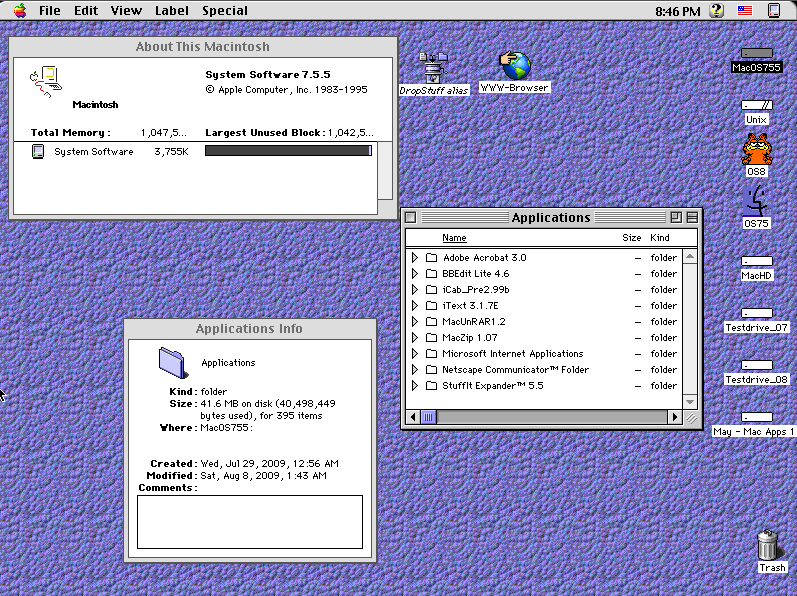The image size is (797, 596).
Task: Click the iCab_Pre2.99b folder icon
Action: click(431, 290)
